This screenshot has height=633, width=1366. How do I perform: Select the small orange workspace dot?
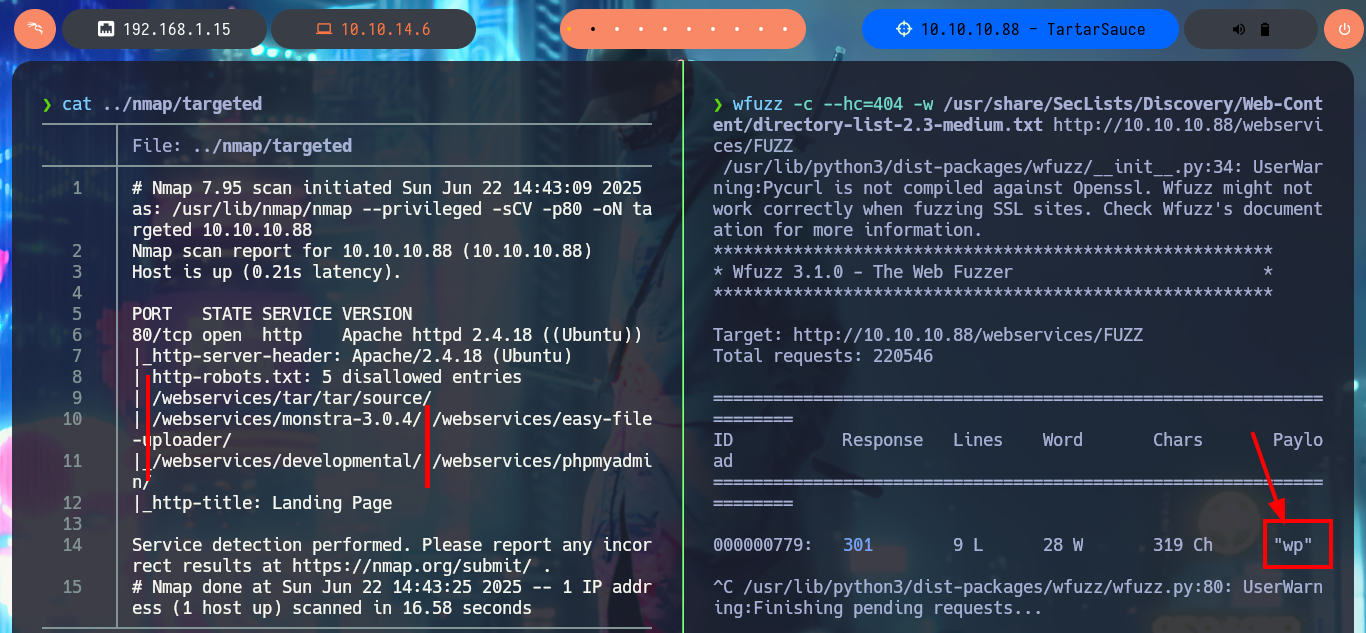(x=567, y=30)
